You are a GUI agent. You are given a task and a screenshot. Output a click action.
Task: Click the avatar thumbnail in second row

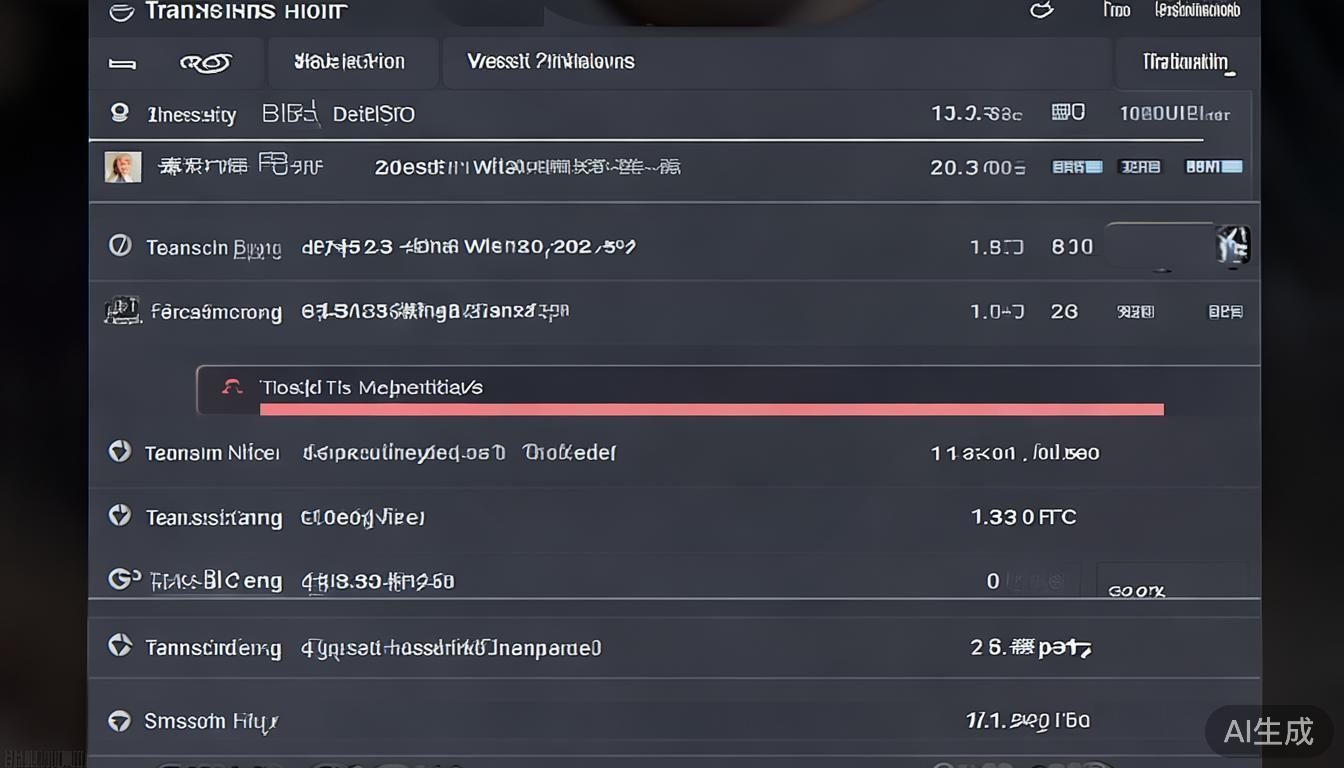pyautogui.click(x=122, y=167)
